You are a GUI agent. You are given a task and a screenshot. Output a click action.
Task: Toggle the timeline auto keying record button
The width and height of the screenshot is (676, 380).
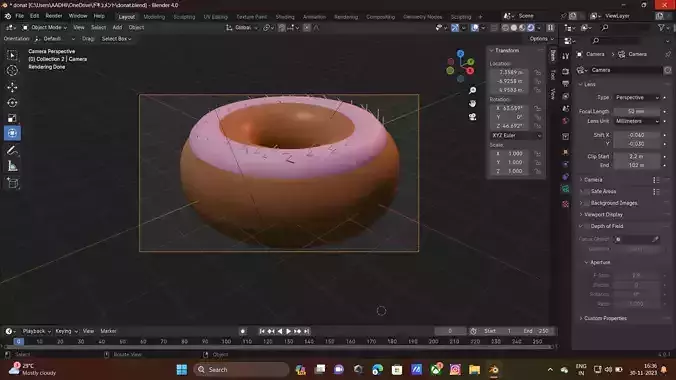pos(243,331)
